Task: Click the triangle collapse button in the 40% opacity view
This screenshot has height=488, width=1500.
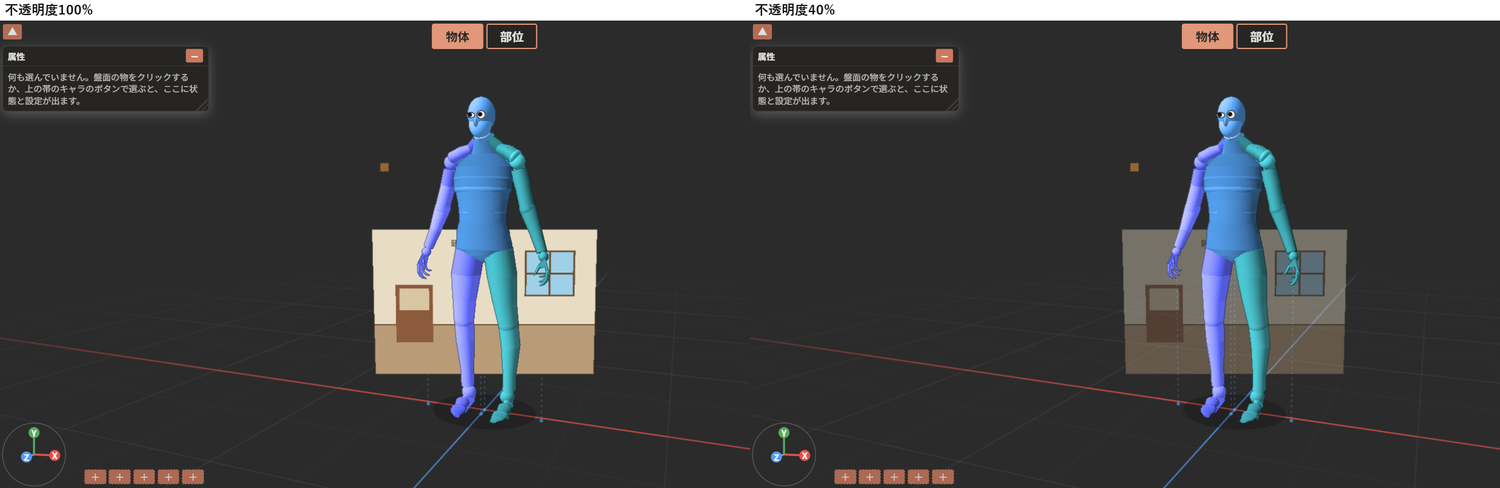Action: pos(763,32)
